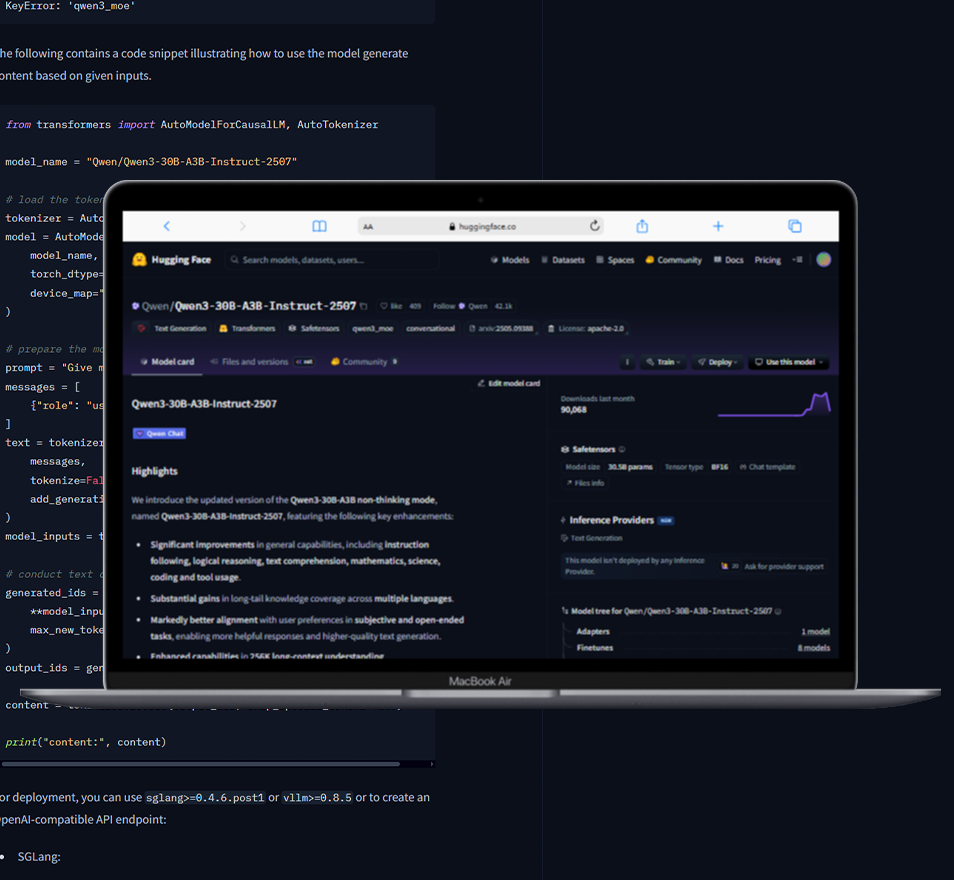This screenshot has height=880, width=954.
Task: Copy model name with copy icon
Action: point(363,306)
